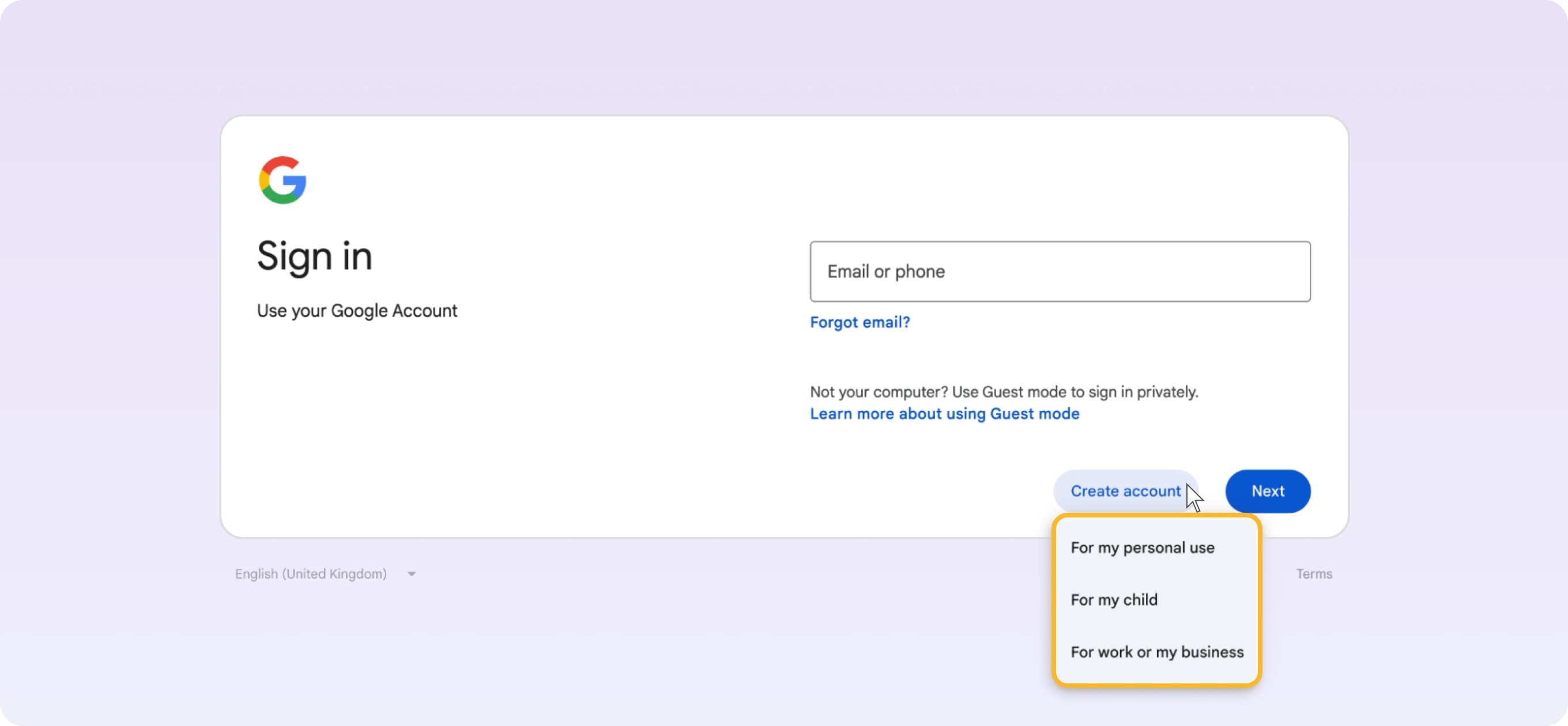The width and height of the screenshot is (1568, 726).
Task: Open the English (United Kingdom) language selector
Action: click(312, 573)
